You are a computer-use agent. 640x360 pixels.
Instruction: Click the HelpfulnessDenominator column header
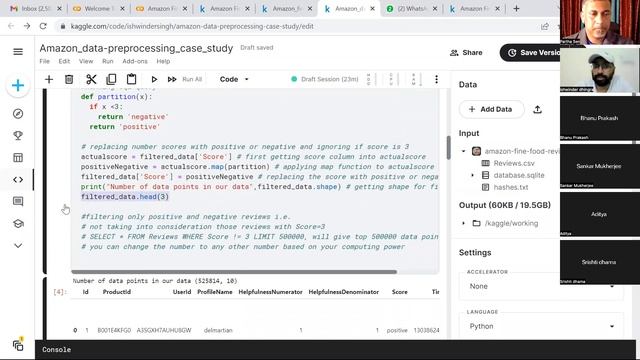344,292
